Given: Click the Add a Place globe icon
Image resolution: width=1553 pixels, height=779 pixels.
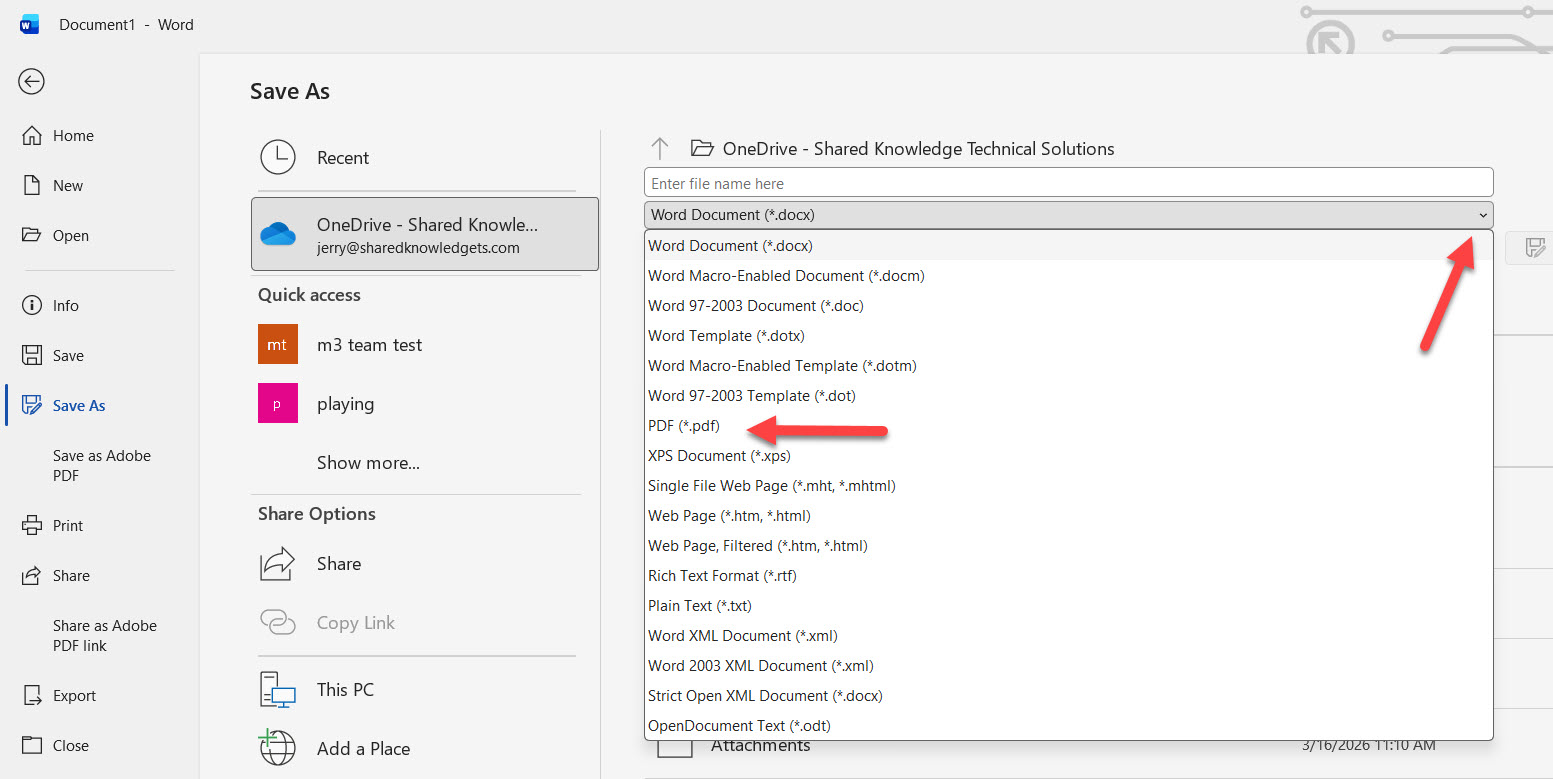Looking at the screenshot, I should (x=277, y=747).
